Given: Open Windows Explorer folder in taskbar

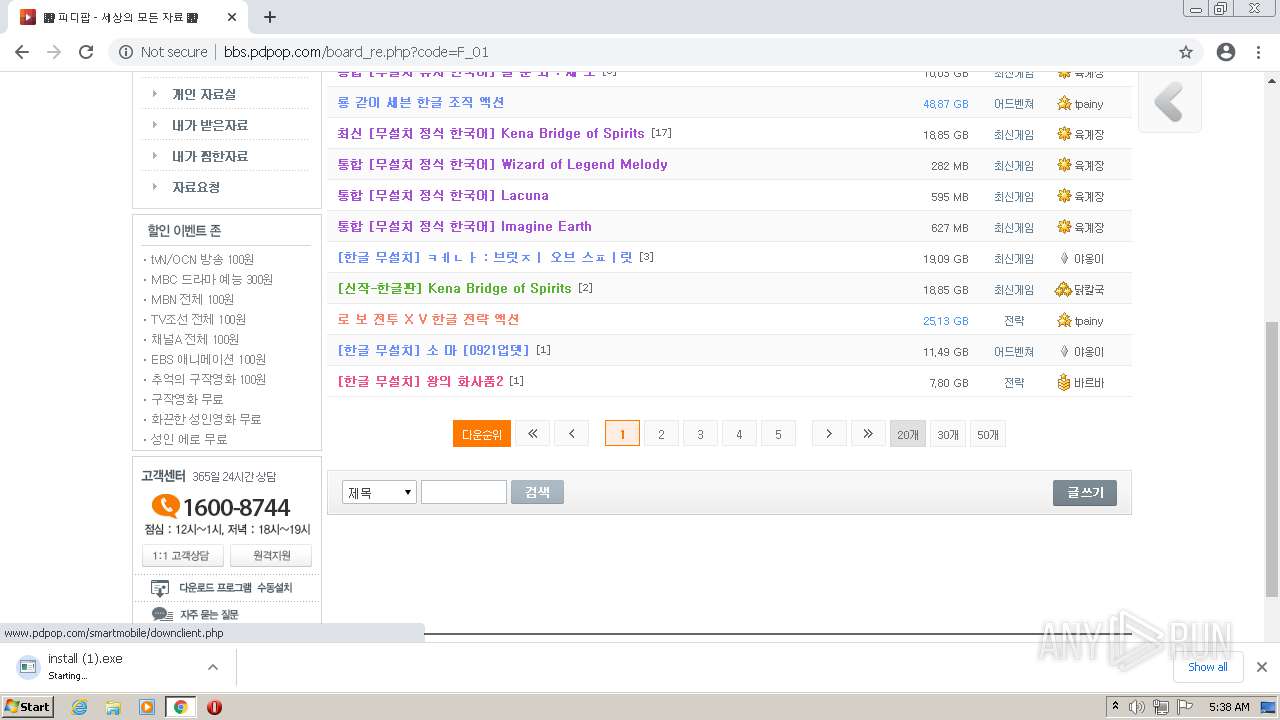Looking at the screenshot, I should [x=113, y=707].
